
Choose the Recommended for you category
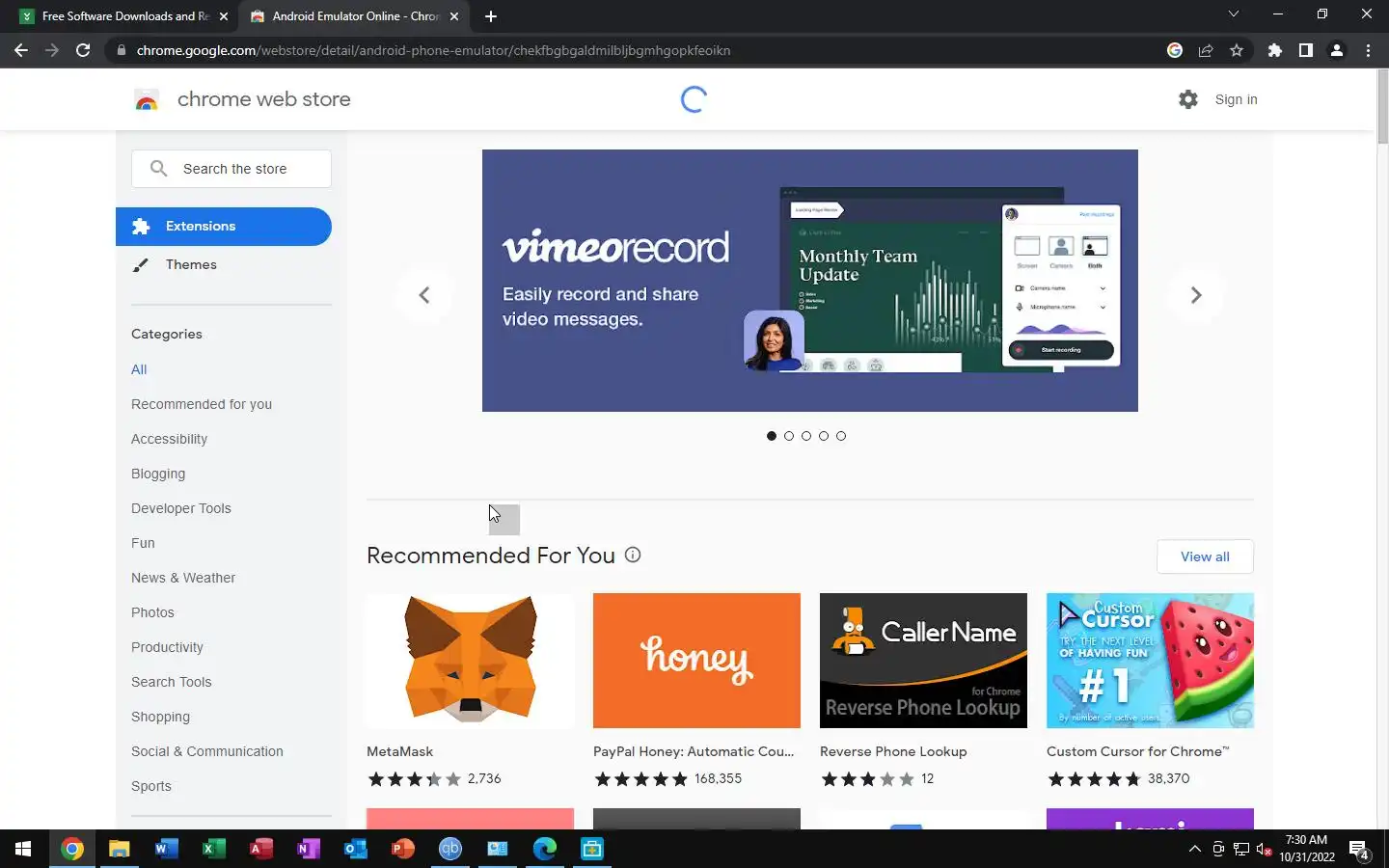tap(202, 404)
